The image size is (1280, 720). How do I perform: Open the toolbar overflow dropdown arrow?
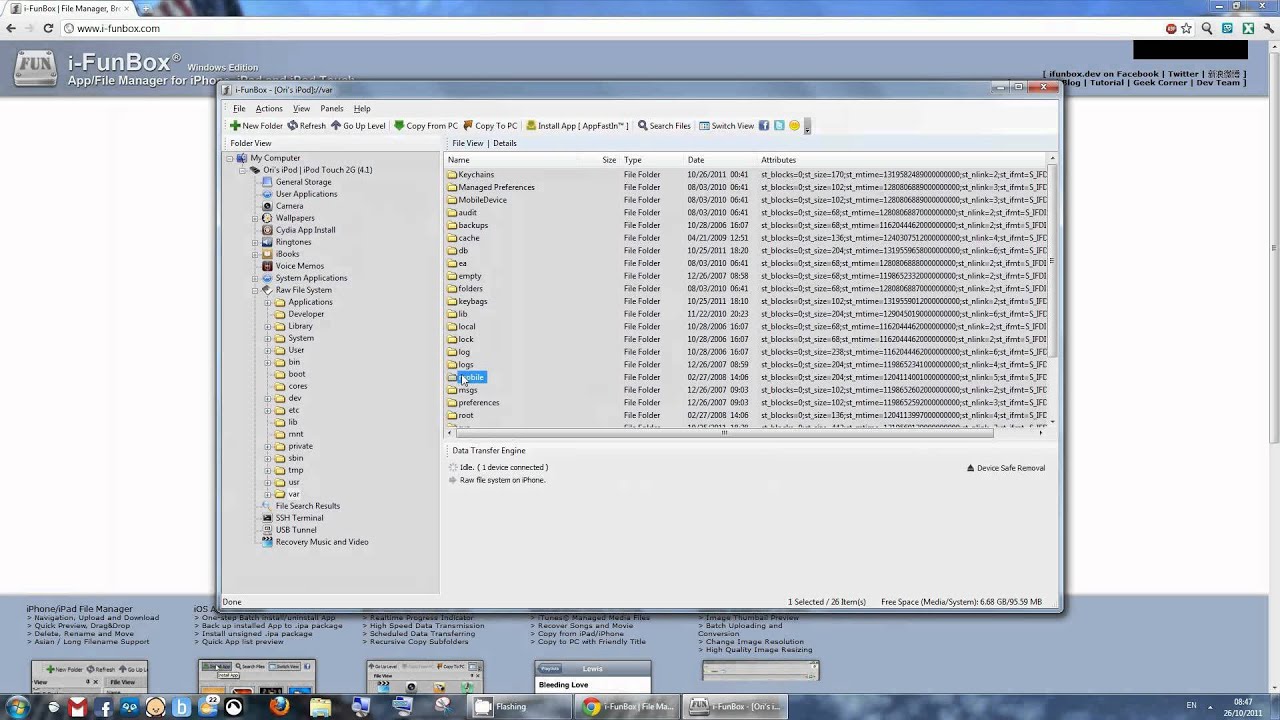pyautogui.click(x=807, y=127)
